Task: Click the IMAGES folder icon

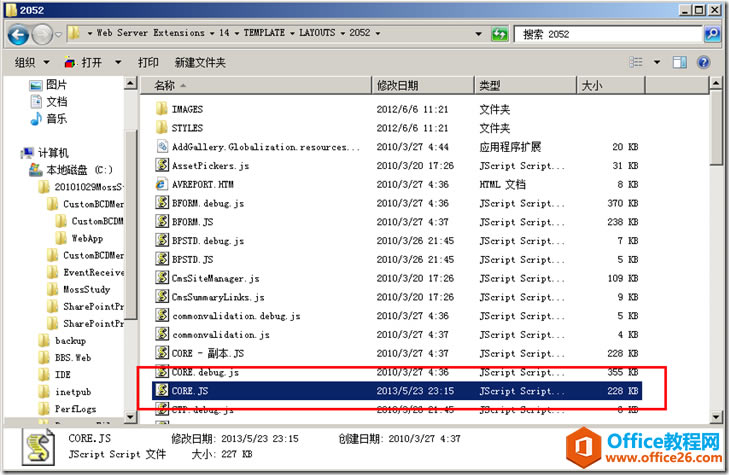Action: tap(161, 109)
